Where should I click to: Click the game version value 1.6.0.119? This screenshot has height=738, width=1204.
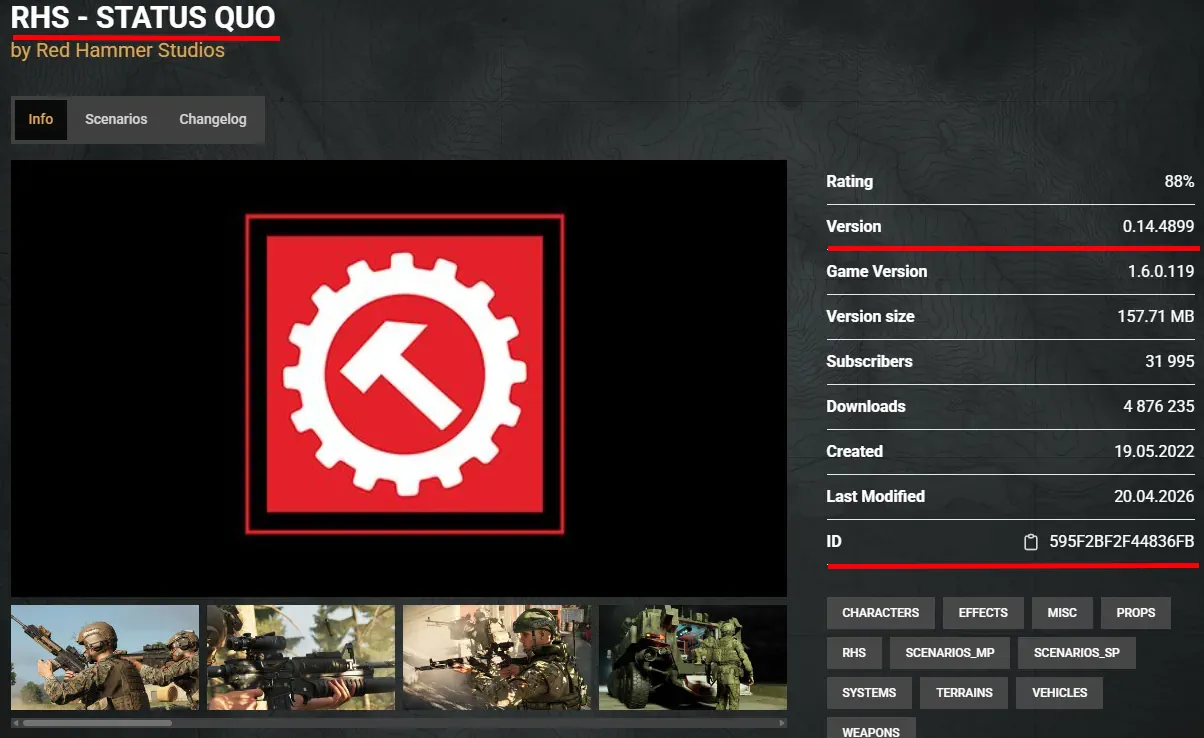pyautogui.click(x=1161, y=272)
